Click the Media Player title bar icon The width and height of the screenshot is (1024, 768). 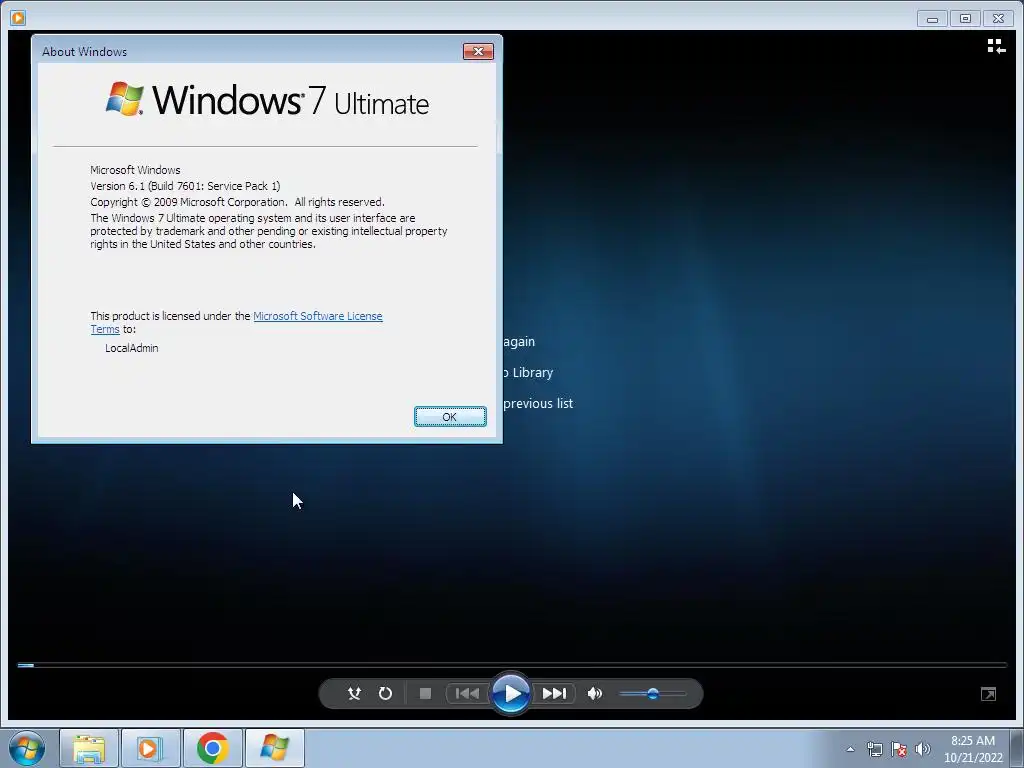(18, 18)
